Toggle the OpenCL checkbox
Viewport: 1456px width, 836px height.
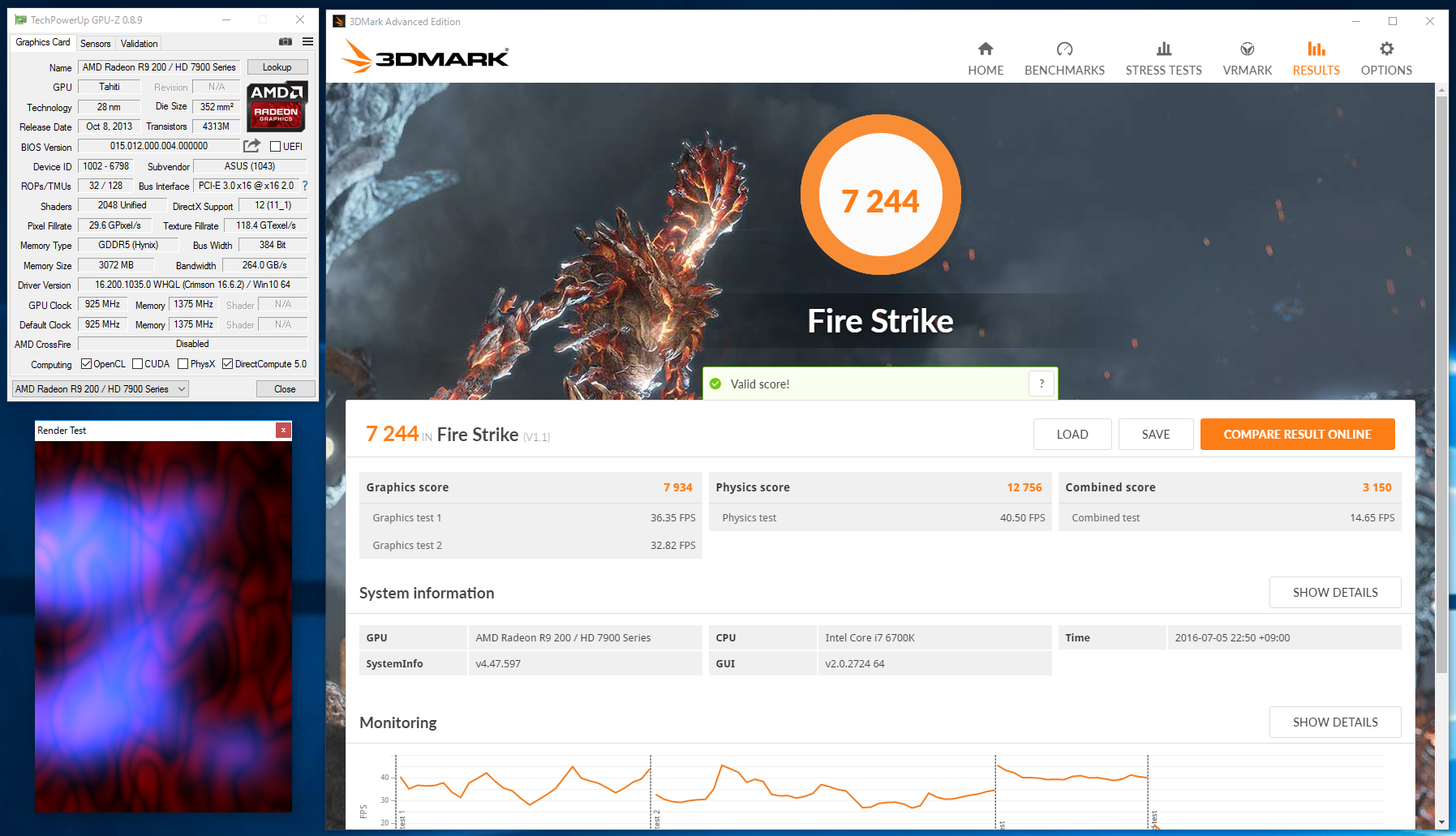coord(87,364)
